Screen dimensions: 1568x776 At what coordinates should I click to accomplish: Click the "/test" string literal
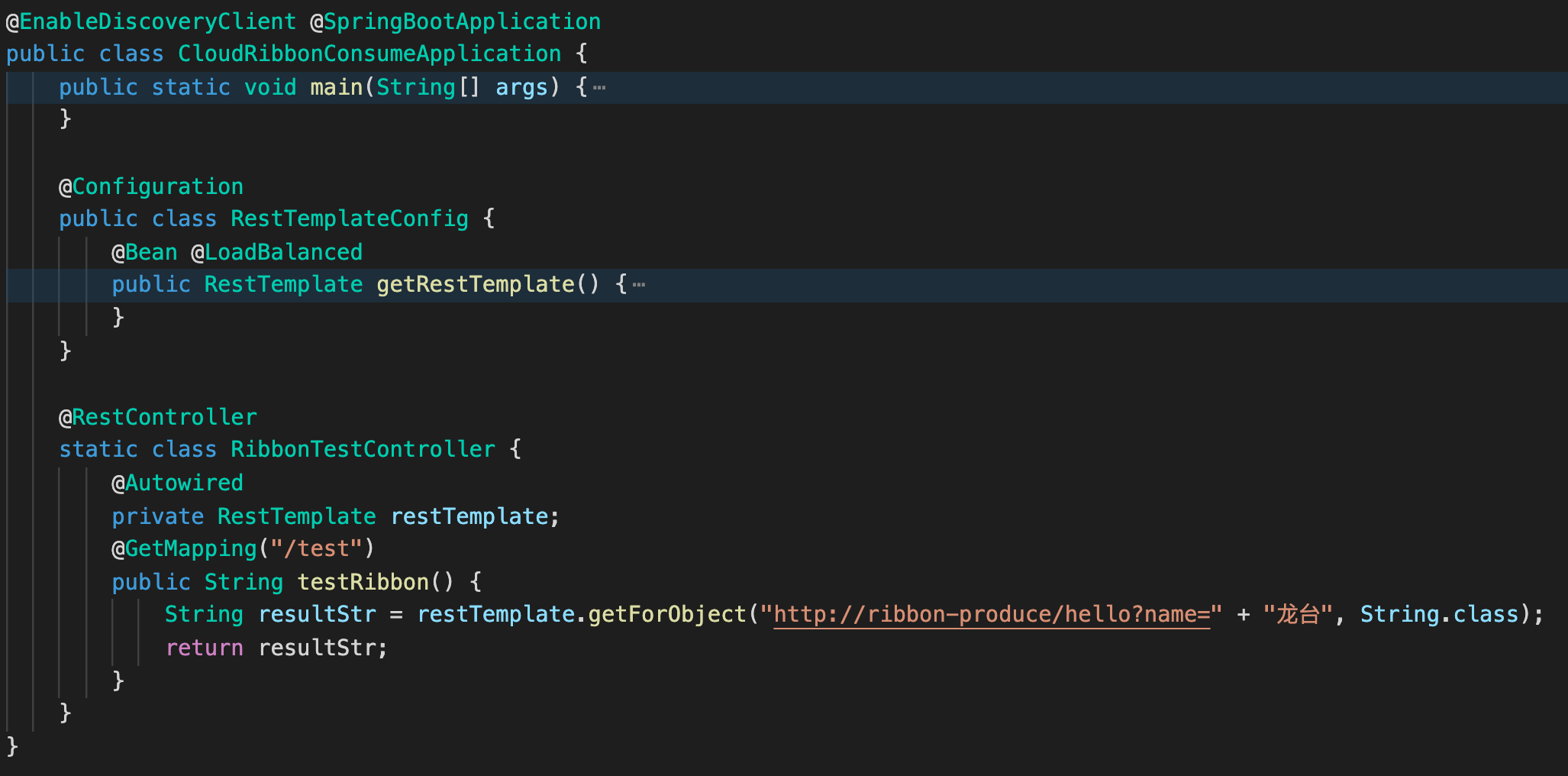(x=317, y=549)
